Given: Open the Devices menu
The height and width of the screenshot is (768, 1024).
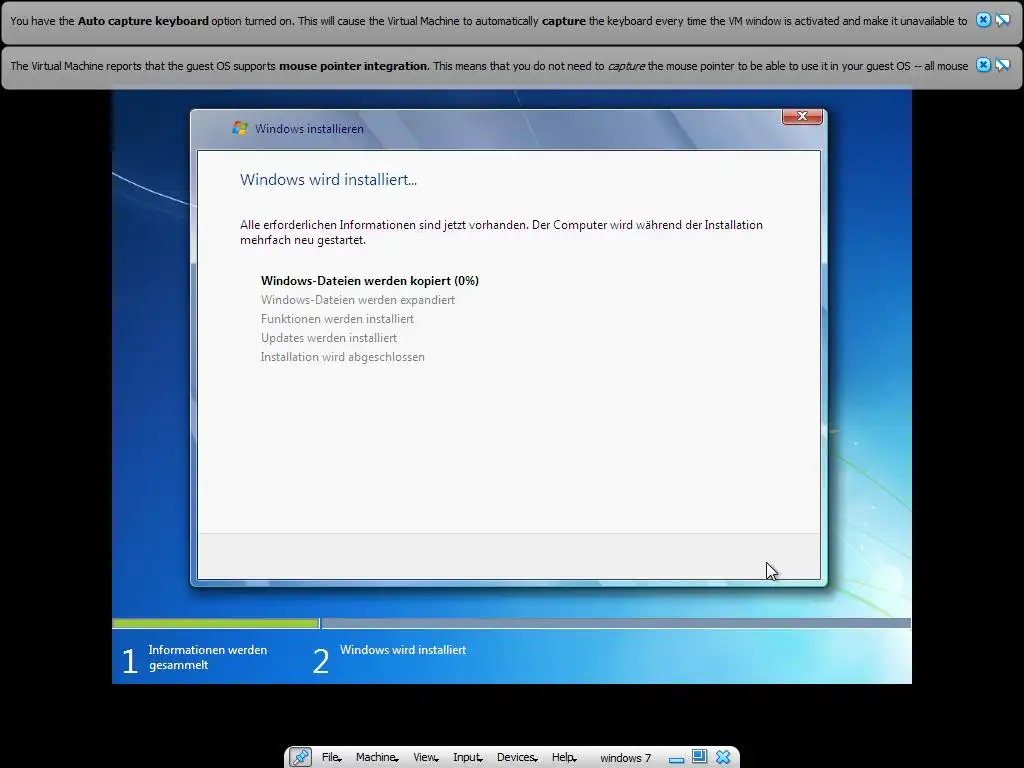Looking at the screenshot, I should pos(517,757).
